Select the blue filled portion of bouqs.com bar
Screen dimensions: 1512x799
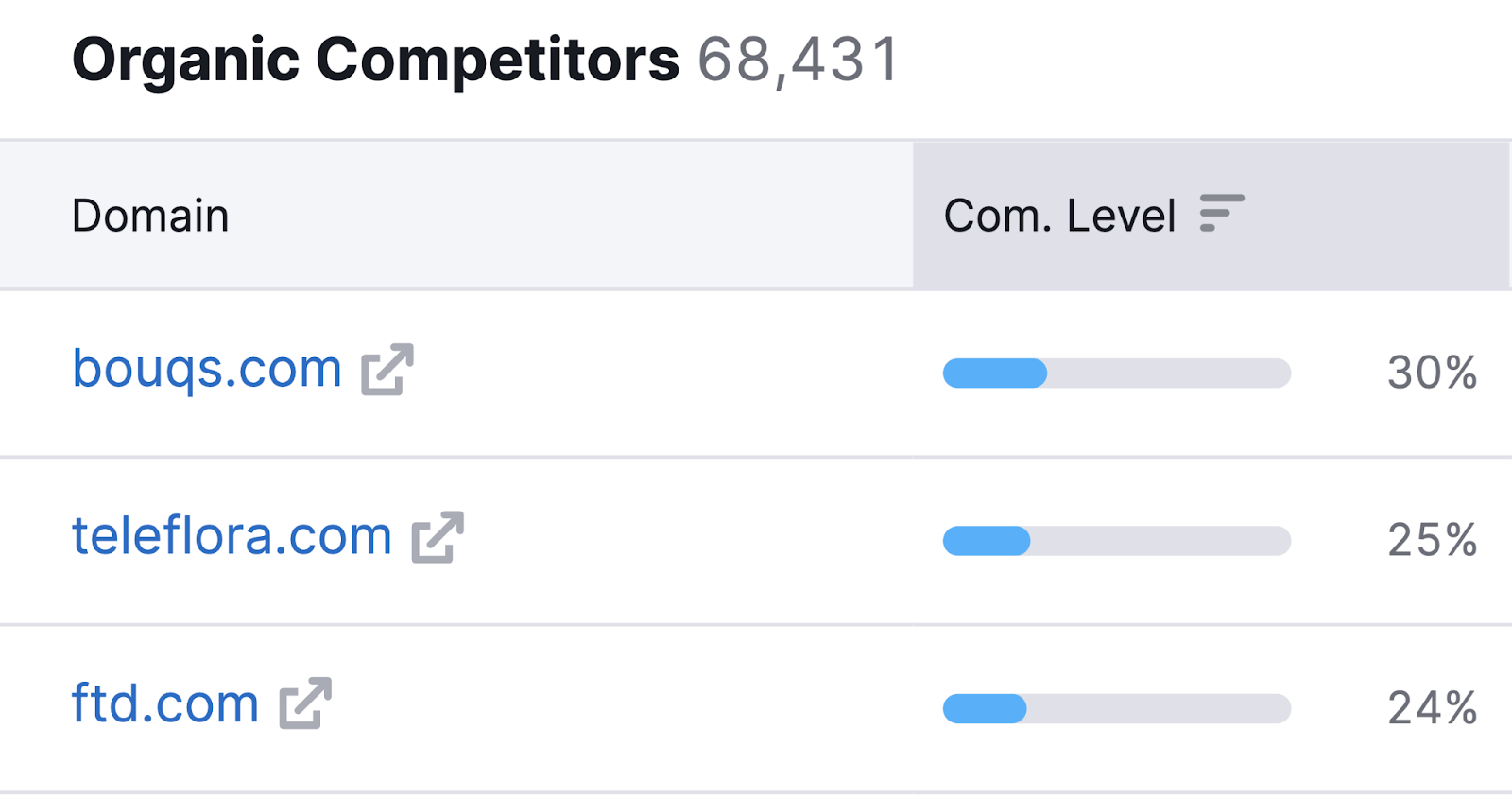coord(995,373)
